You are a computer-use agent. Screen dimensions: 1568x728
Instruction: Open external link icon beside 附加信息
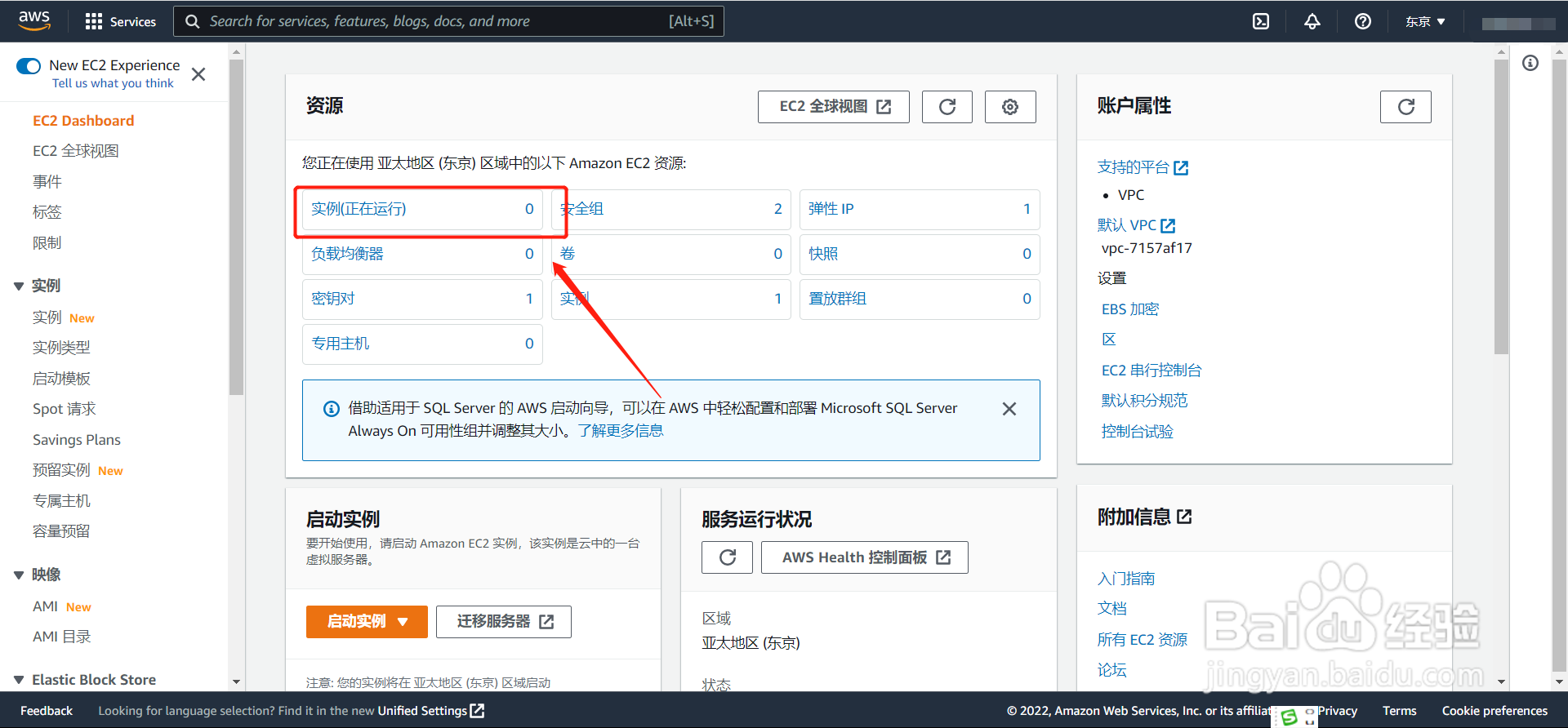(1184, 517)
